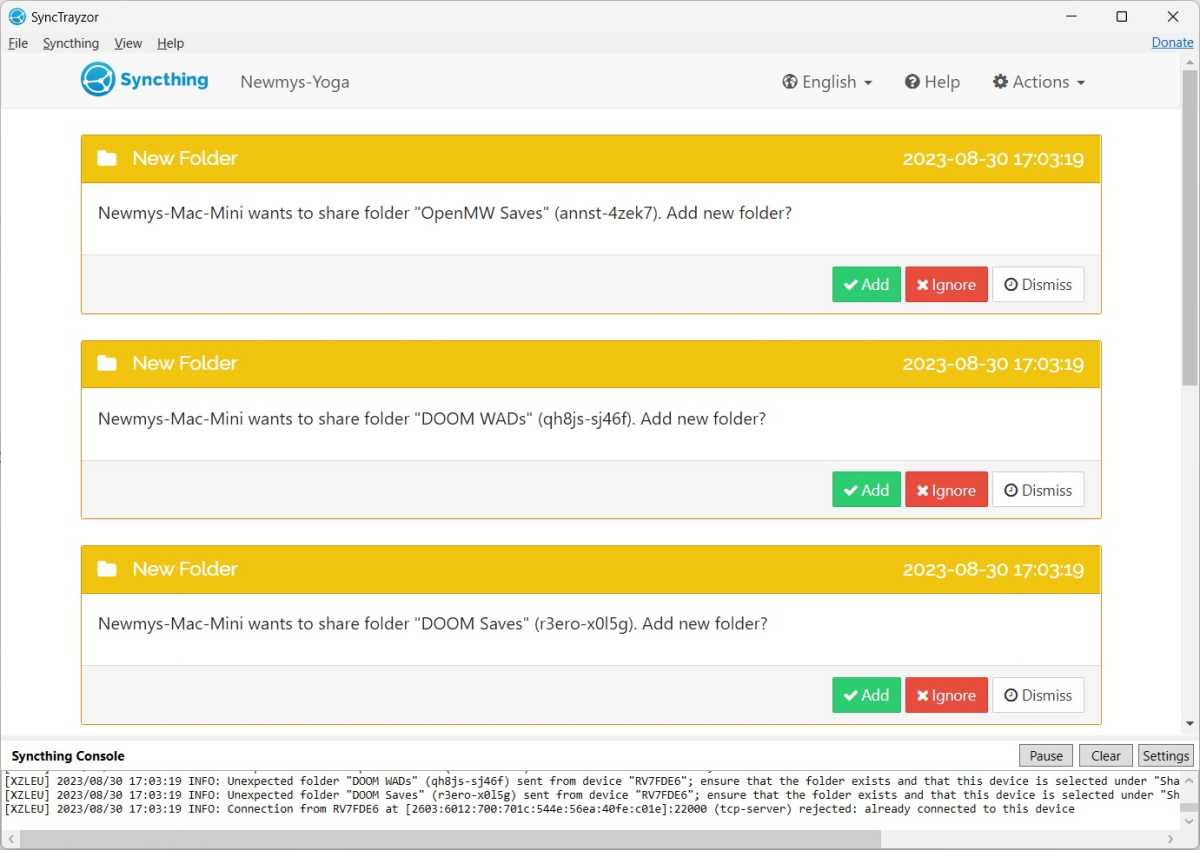Screen dimensions: 1200x850
Task: Dismiss the OpenMW Saves notification
Action: click(x=1038, y=284)
